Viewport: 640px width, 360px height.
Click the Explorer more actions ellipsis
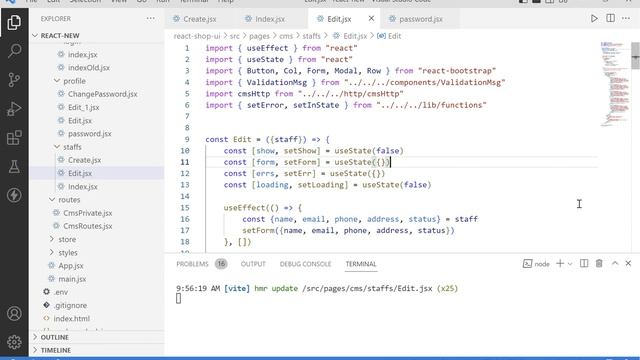(x=151, y=19)
